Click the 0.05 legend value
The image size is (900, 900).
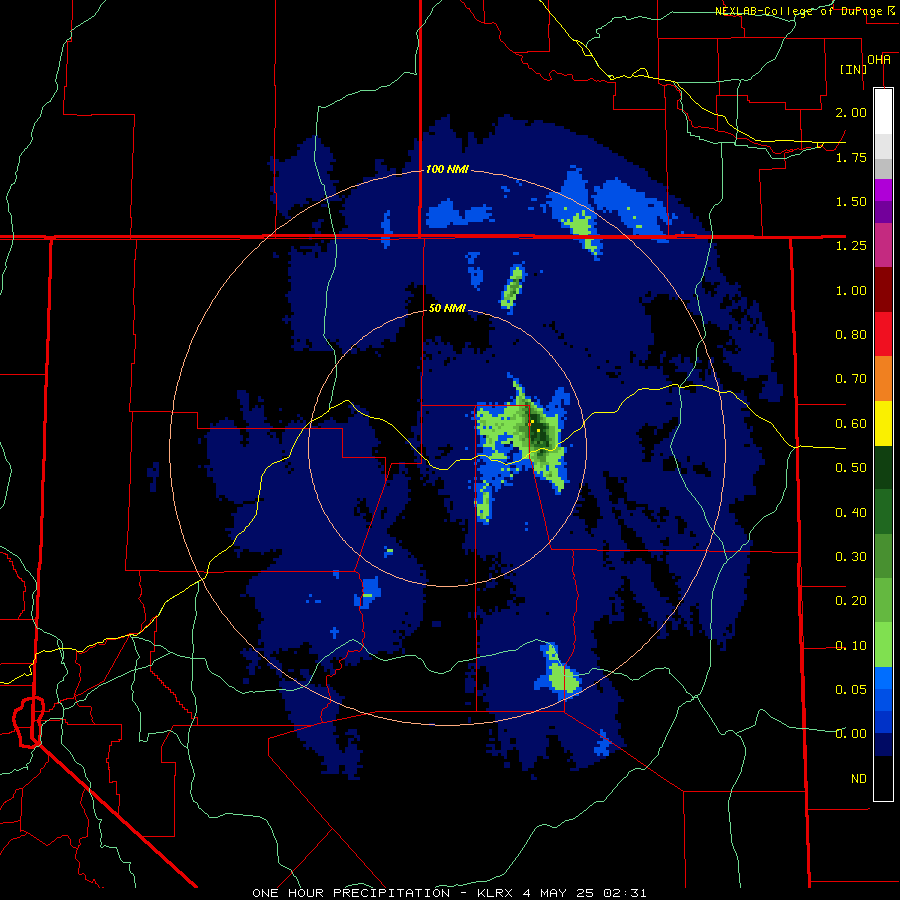pyautogui.click(x=851, y=690)
